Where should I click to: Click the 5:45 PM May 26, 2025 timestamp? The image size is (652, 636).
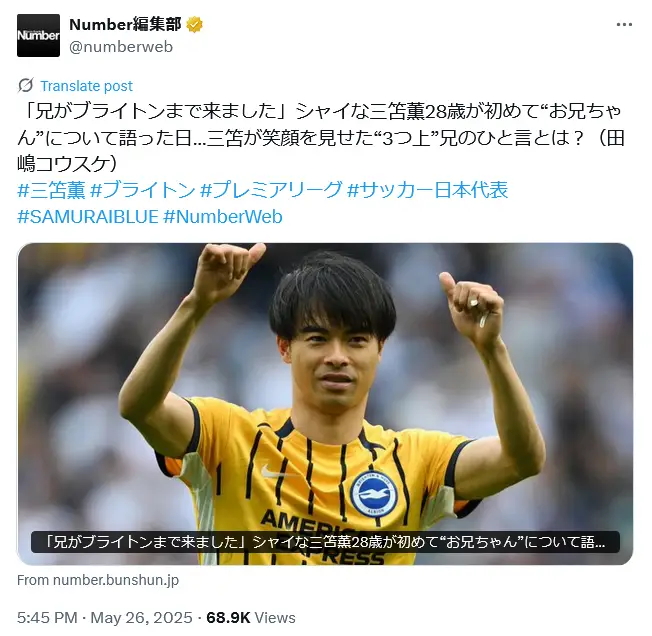point(105,618)
